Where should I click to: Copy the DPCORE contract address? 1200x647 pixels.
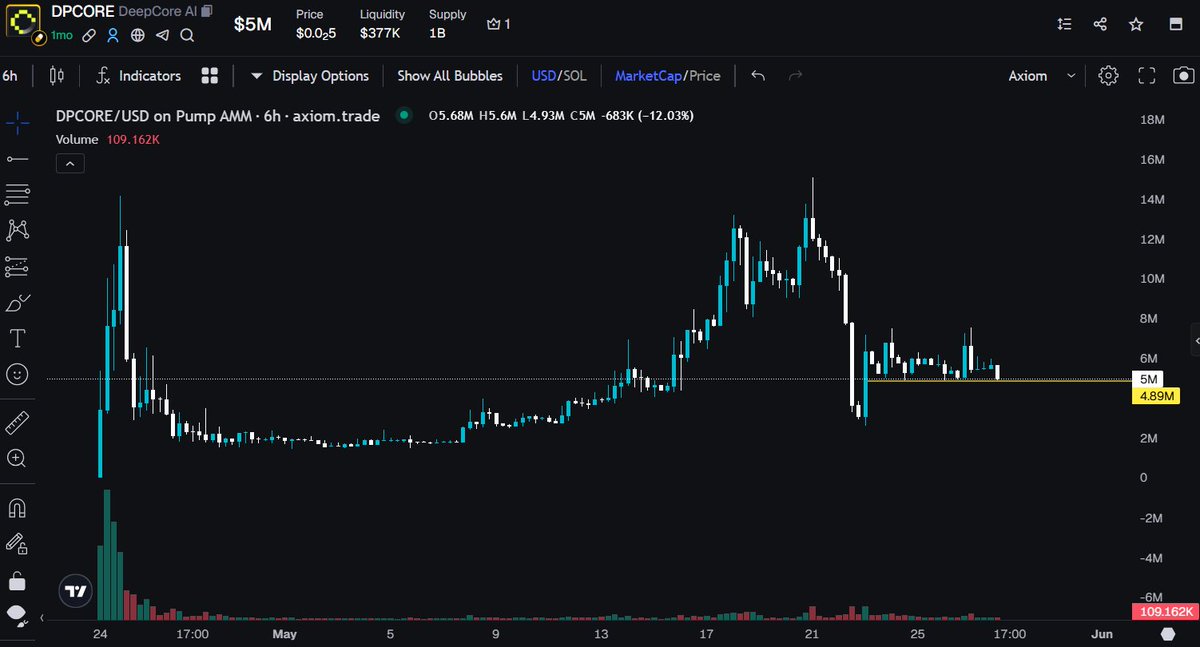click(206, 11)
